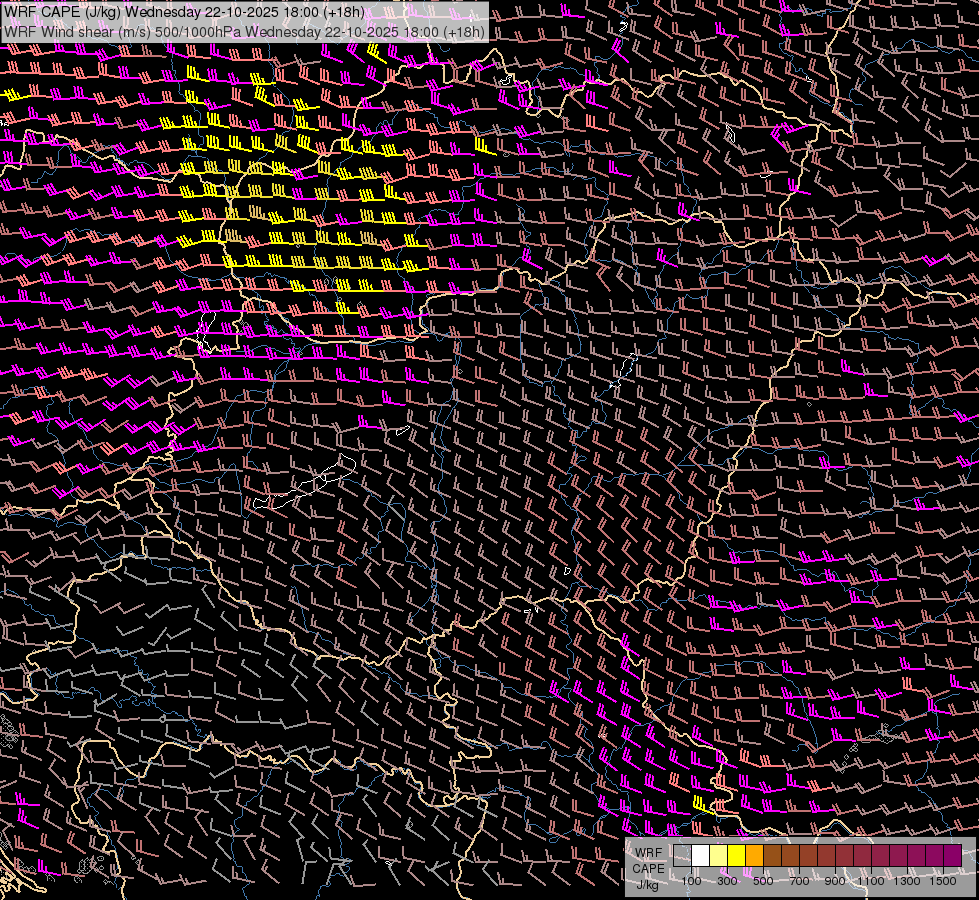979x900 pixels.
Task: Click the 100 value label on the legend
Action: point(691,880)
